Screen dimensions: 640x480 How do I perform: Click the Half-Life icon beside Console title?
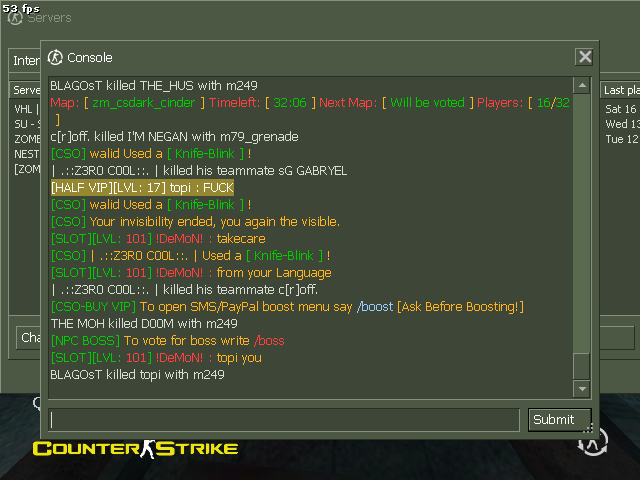click(55, 58)
